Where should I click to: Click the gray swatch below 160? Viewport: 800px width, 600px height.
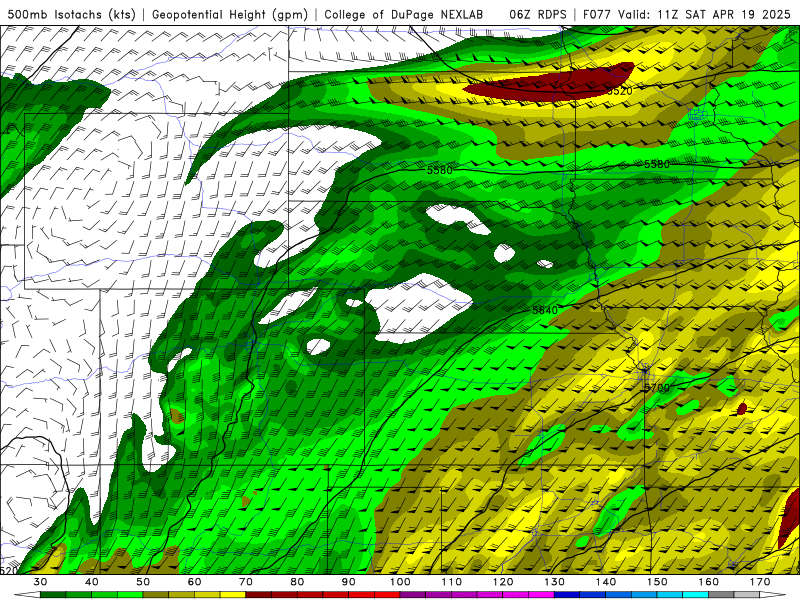(721, 595)
